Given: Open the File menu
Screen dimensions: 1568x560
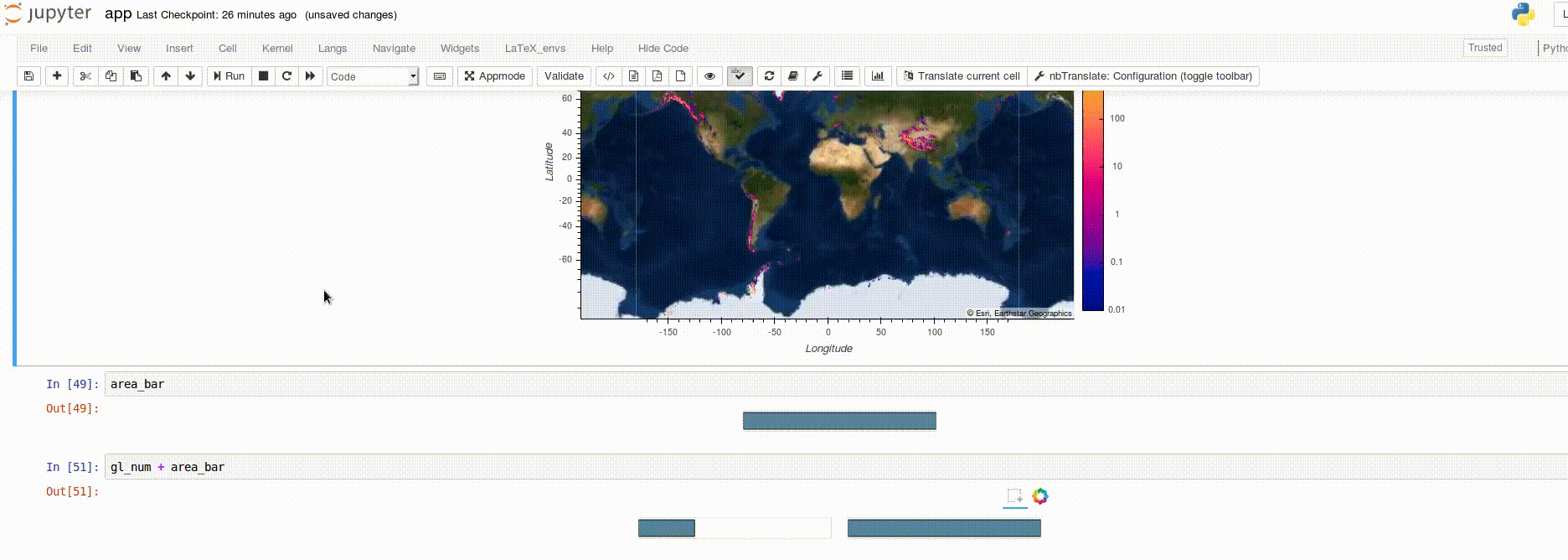Looking at the screenshot, I should coord(39,49).
